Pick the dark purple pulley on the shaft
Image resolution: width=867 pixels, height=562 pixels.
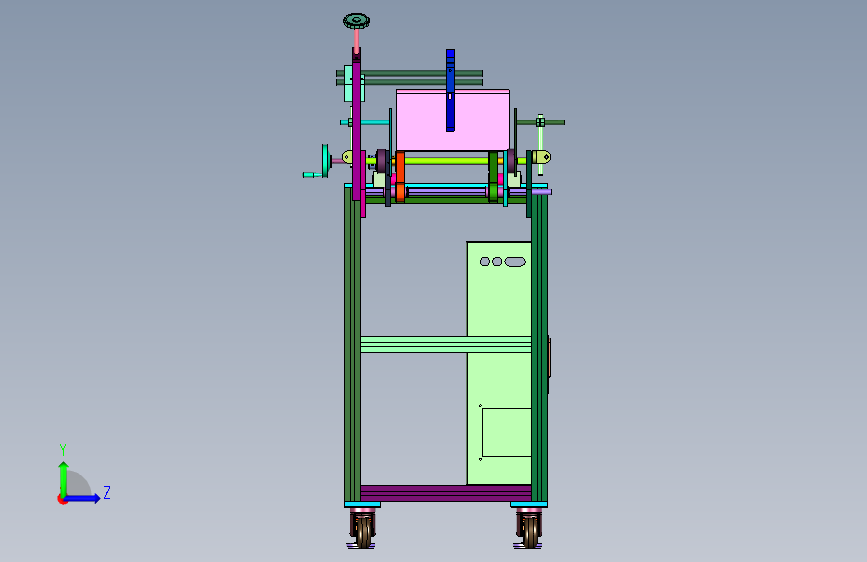click(382, 161)
